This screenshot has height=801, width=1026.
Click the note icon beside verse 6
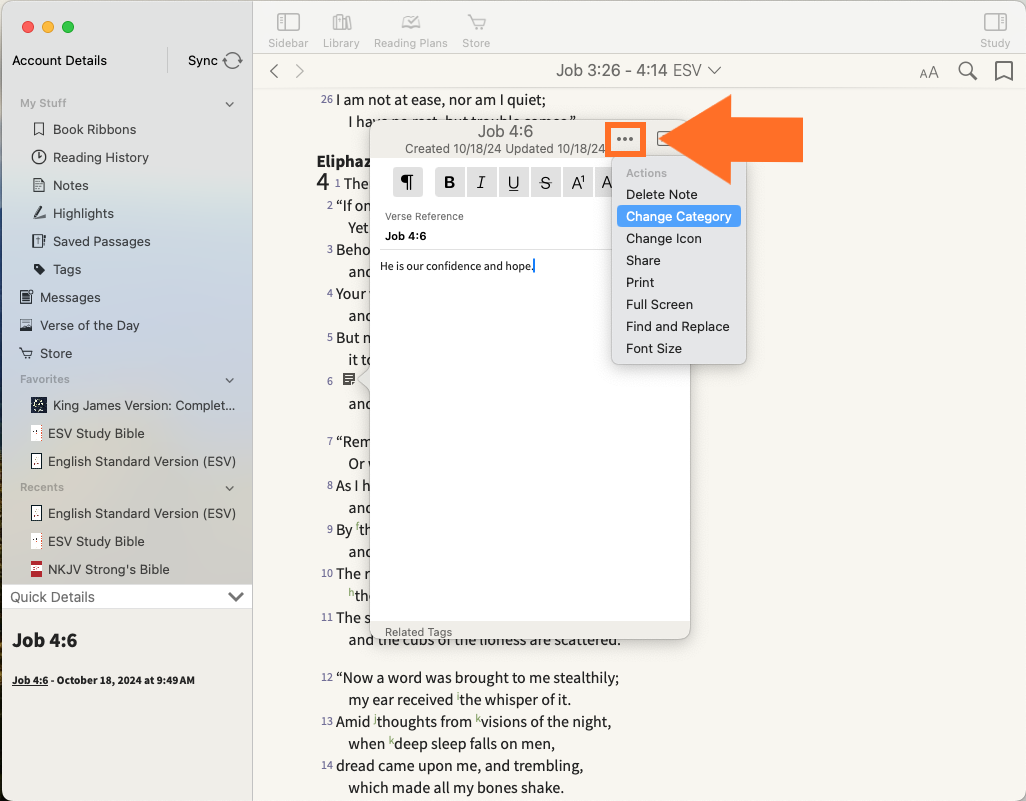(x=349, y=380)
